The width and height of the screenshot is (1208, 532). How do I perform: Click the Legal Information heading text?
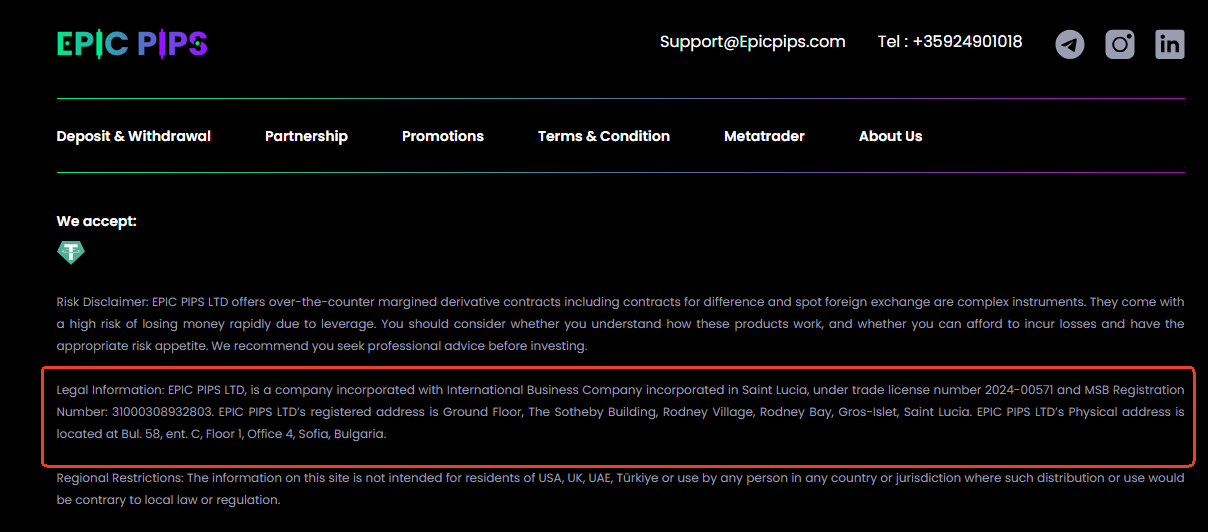(103, 389)
